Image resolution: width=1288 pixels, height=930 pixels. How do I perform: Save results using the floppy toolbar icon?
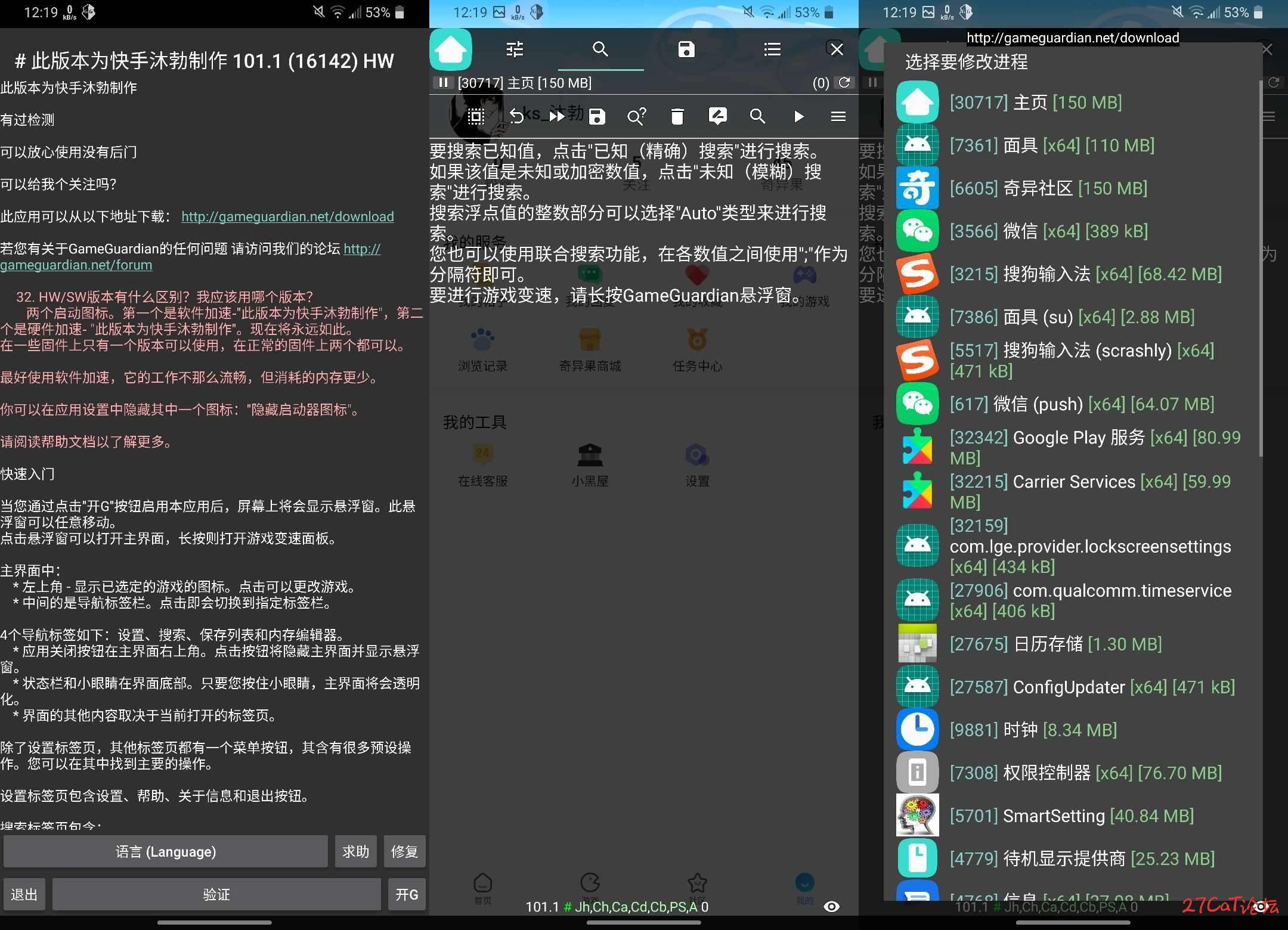[x=597, y=116]
